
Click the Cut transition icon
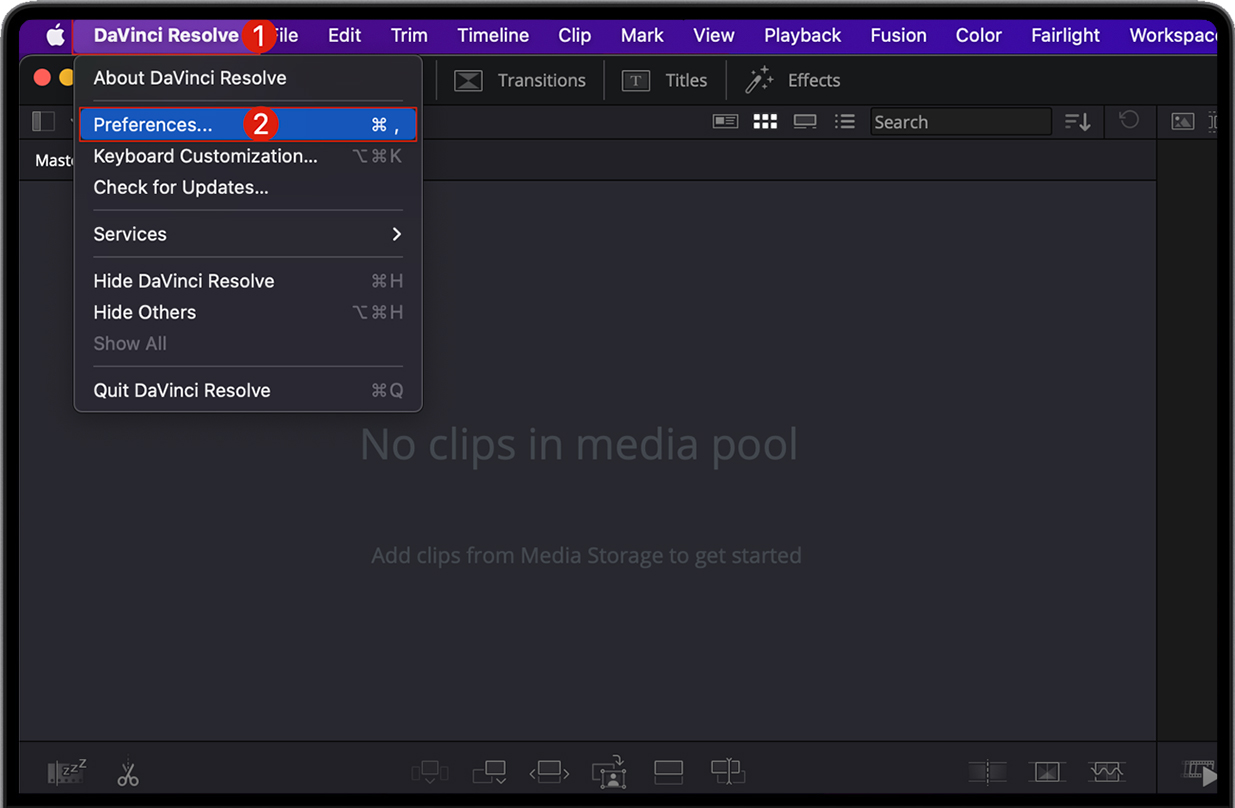(x=987, y=772)
